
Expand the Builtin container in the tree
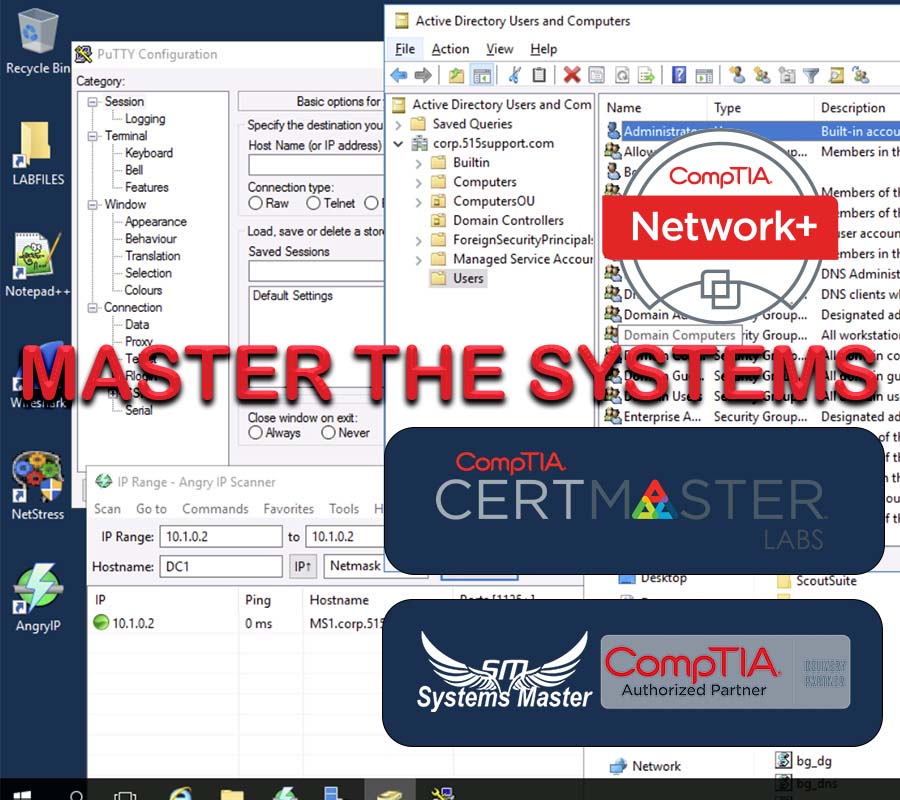[419, 162]
